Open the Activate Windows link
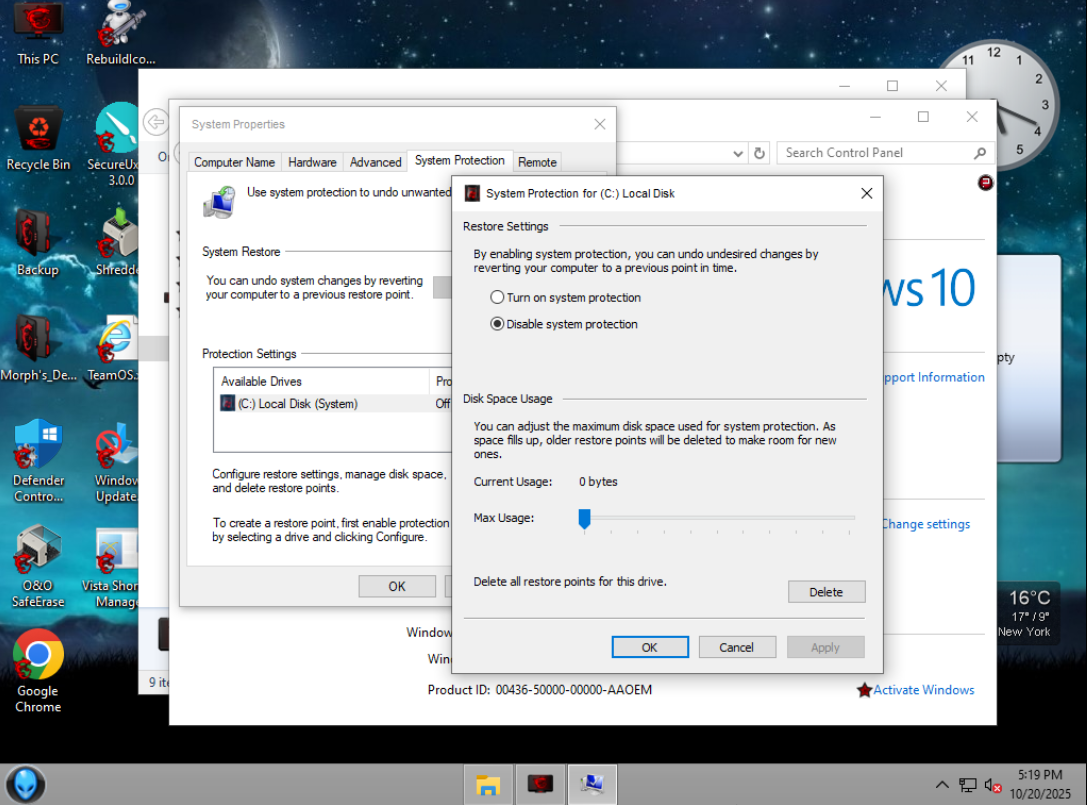The image size is (1087, 805). [923, 690]
